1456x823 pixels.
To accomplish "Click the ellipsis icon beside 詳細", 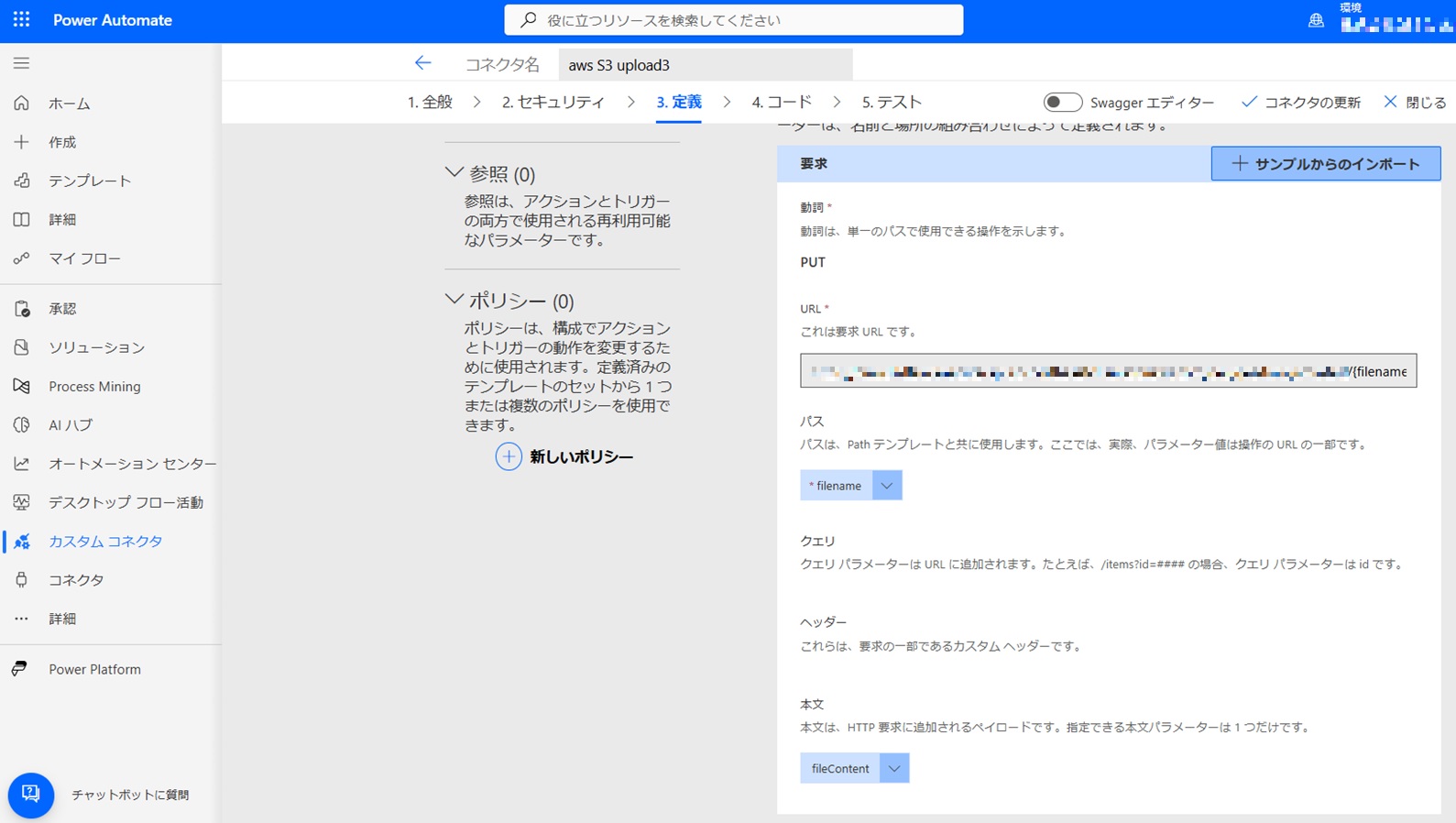I will 21,619.
